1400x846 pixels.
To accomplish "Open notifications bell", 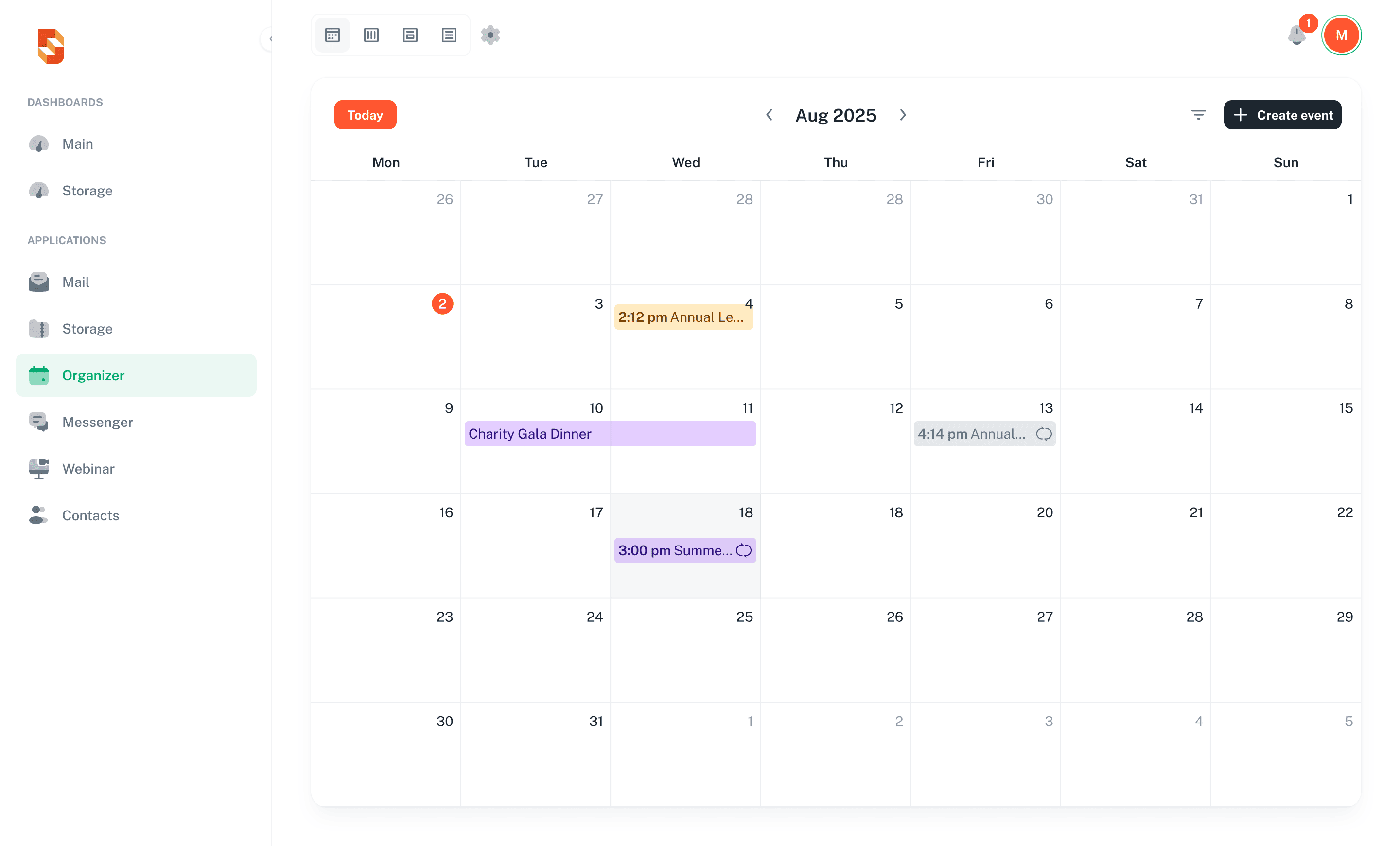I will pyautogui.click(x=1296, y=35).
